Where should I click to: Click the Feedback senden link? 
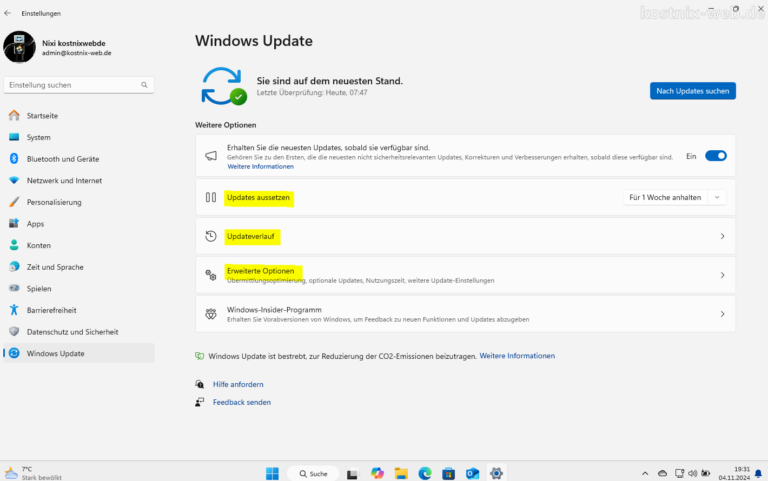241,402
